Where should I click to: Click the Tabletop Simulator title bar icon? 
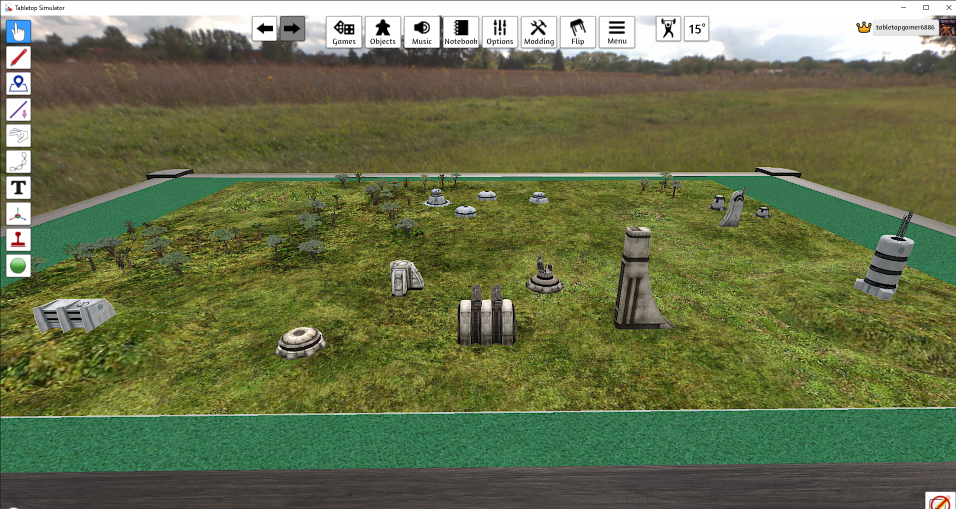[x=7, y=7]
